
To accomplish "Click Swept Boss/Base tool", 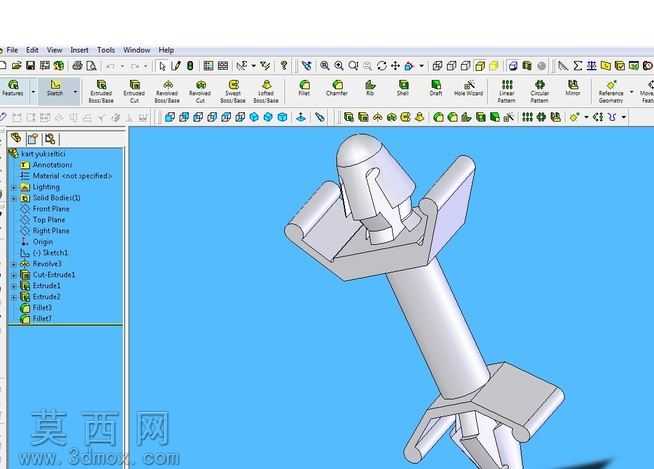I will coord(233,91).
